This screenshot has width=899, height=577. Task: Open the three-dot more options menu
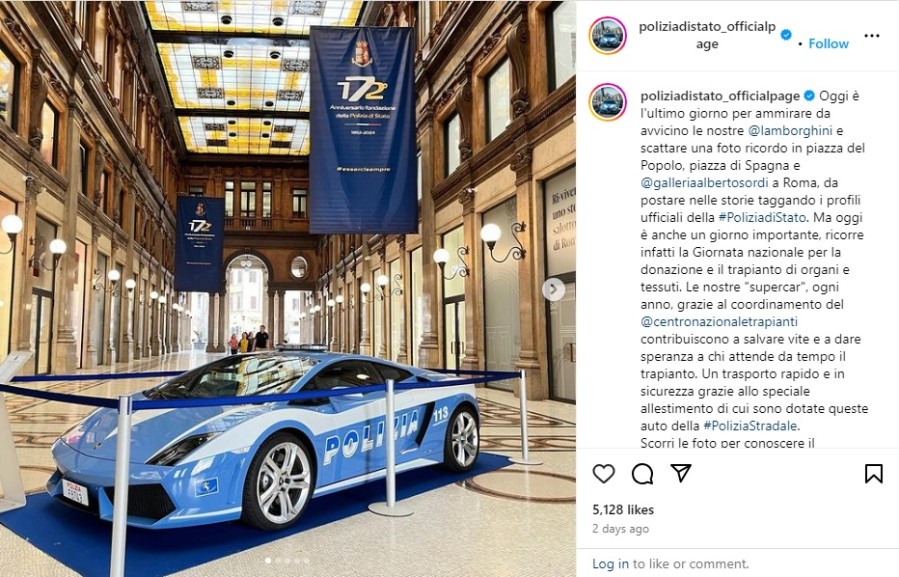point(871,36)
